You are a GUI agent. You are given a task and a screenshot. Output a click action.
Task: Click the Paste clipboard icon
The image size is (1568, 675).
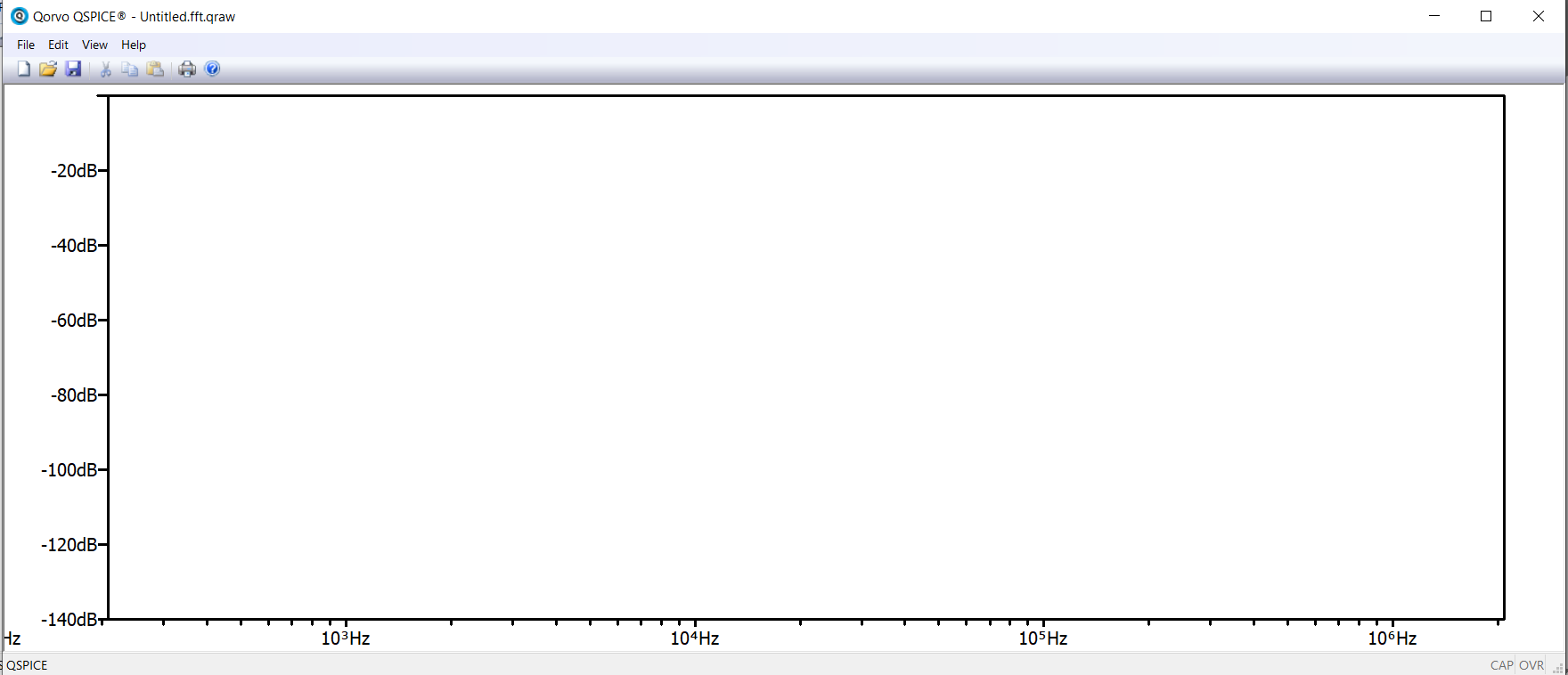155,69
